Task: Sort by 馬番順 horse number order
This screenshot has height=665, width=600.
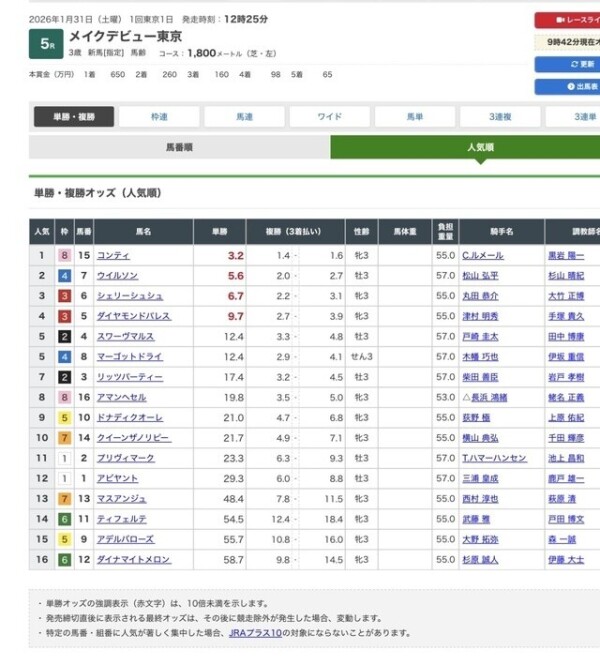Action: [180, 147]
